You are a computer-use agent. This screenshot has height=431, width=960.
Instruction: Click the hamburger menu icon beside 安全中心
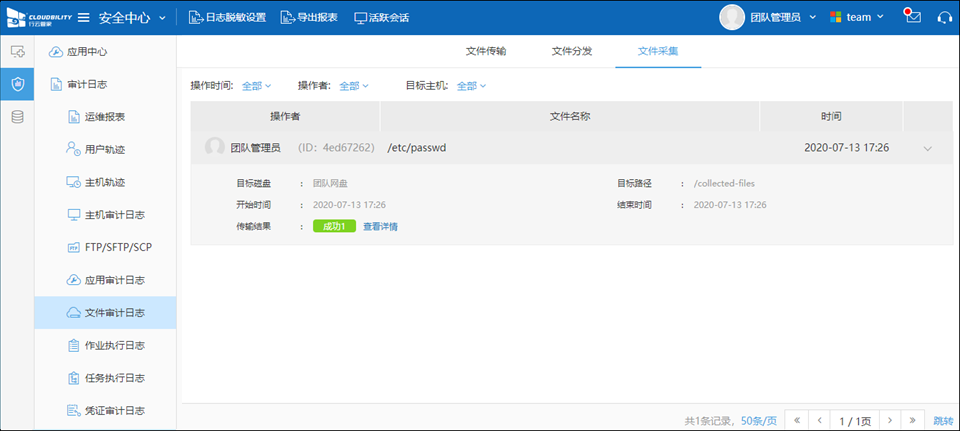84,17
